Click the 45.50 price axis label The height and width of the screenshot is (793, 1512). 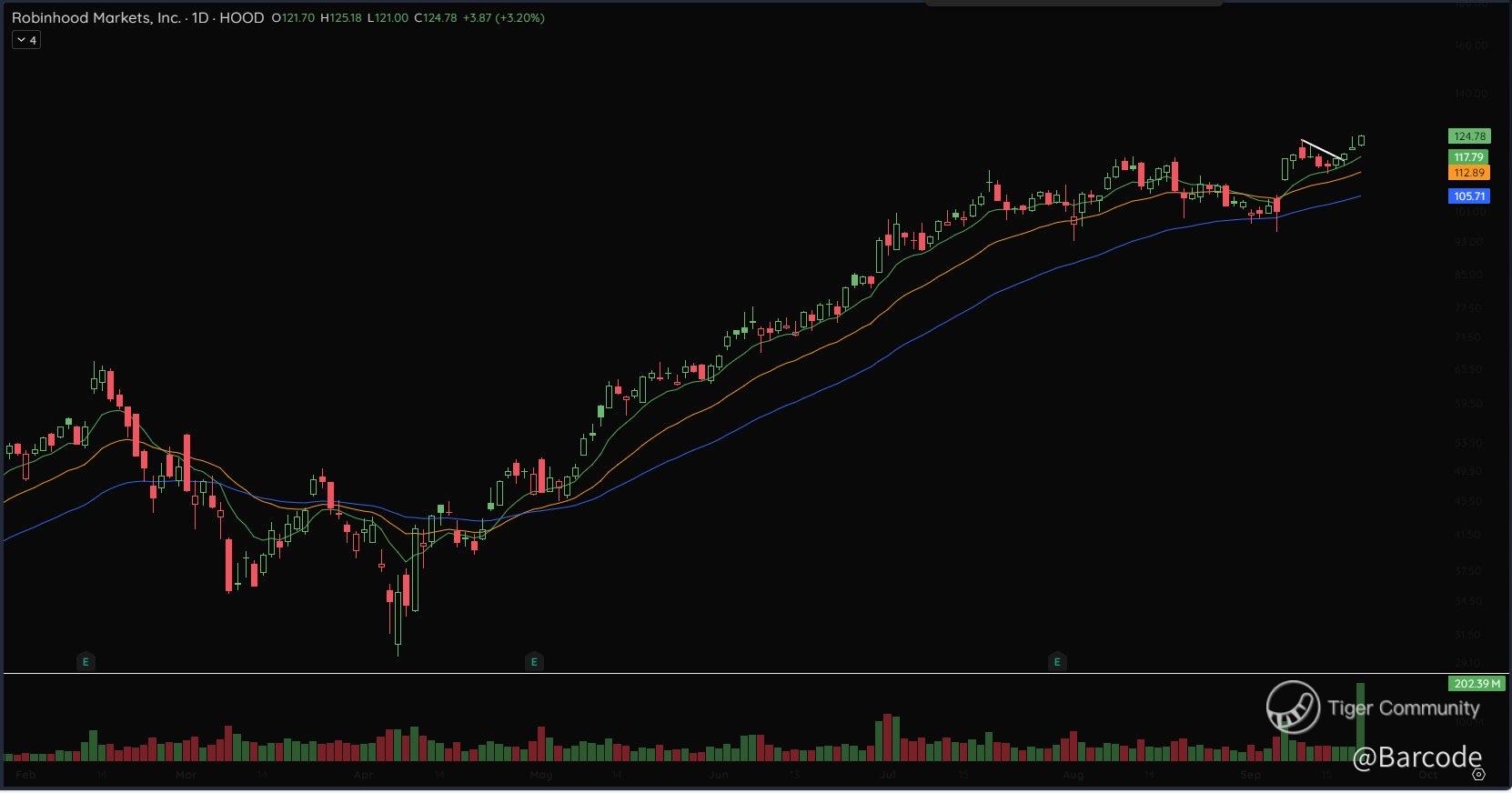(x=1470, y=501)
